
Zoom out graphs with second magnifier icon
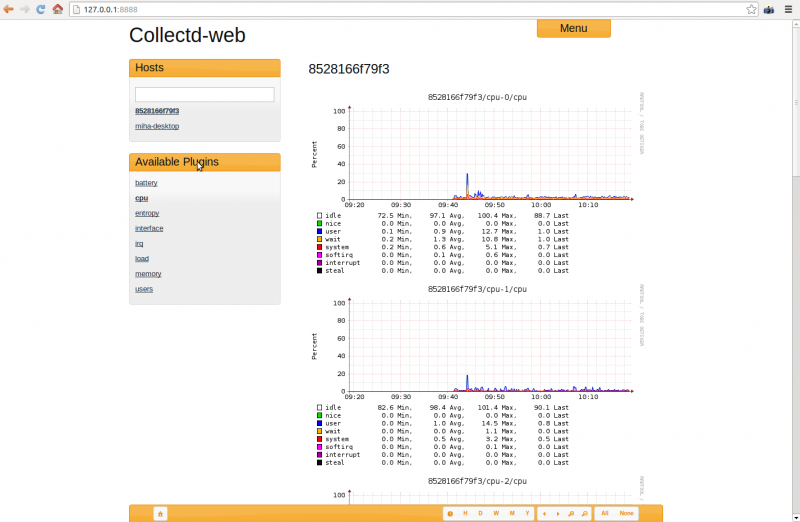583,513
